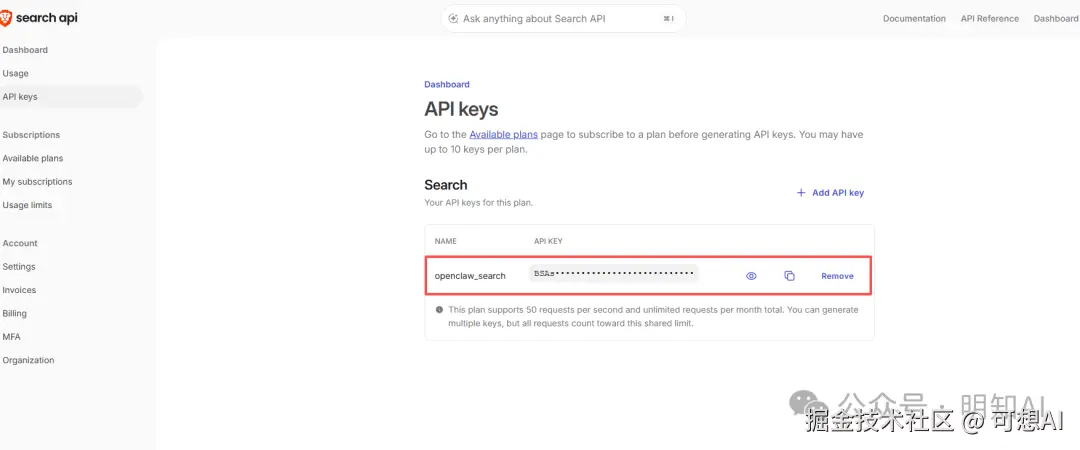Click the NAME column header
Viewport: 1080px width, 450px height.
pyautogui.click(x=446, y=241)
